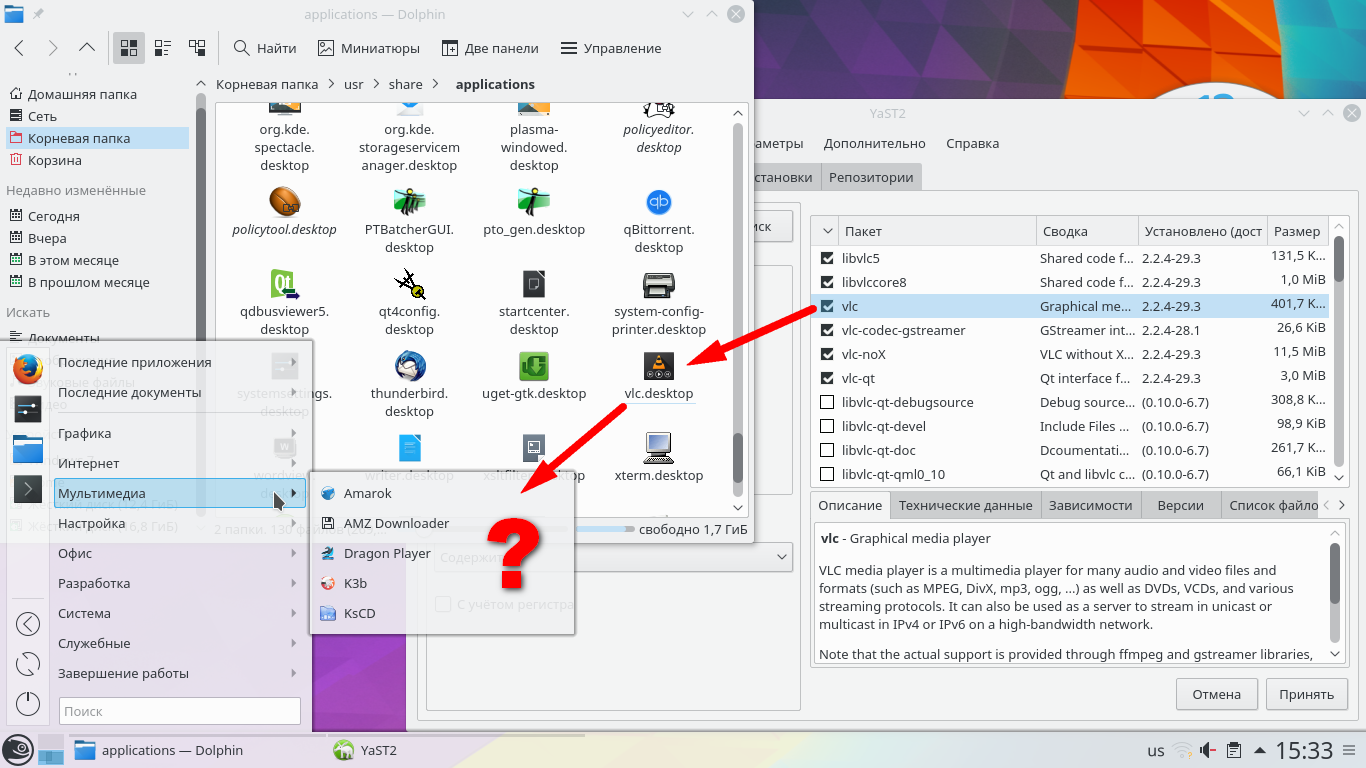Enable the libvlc-qt-devel package checkbox

tap(827, 427)
